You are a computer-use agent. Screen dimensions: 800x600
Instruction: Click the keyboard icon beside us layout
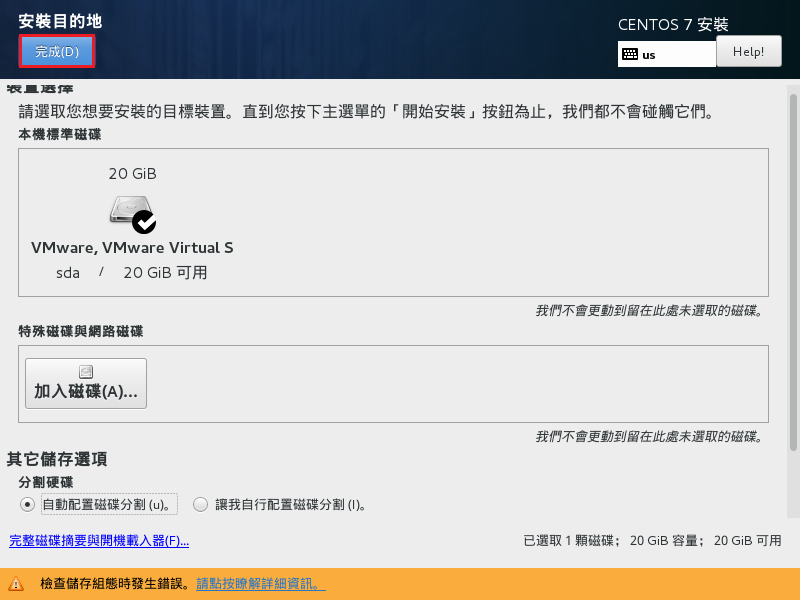click(630, 54)
